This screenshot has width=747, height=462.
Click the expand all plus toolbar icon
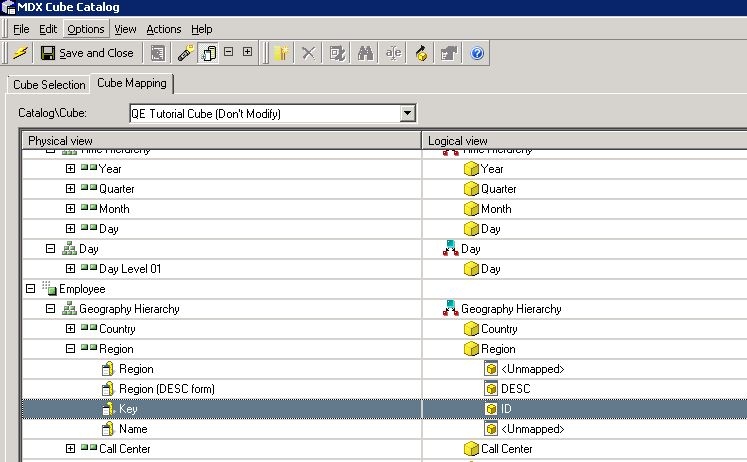247,52
